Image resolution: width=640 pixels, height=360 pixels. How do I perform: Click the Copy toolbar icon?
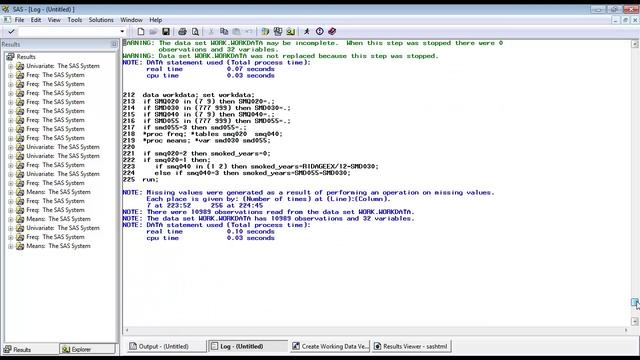tap(224, 31)
